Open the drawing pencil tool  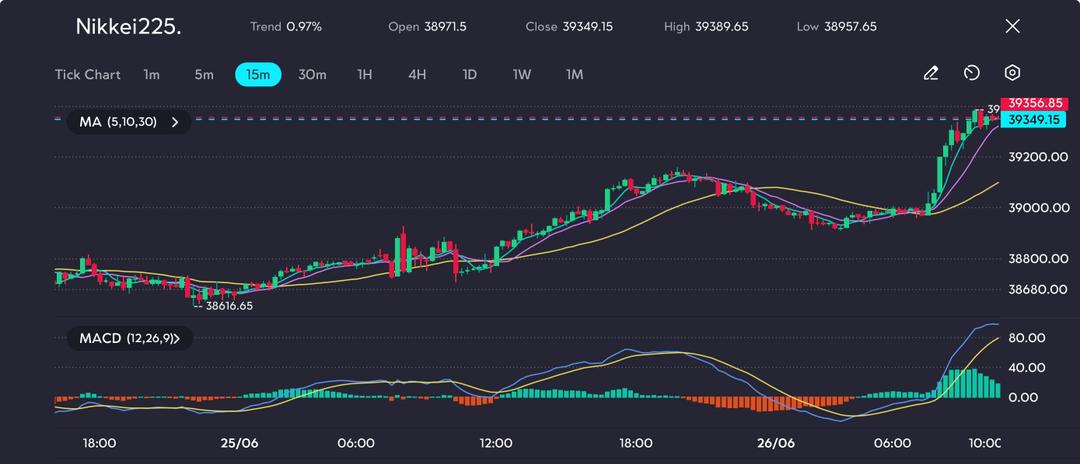930,73
